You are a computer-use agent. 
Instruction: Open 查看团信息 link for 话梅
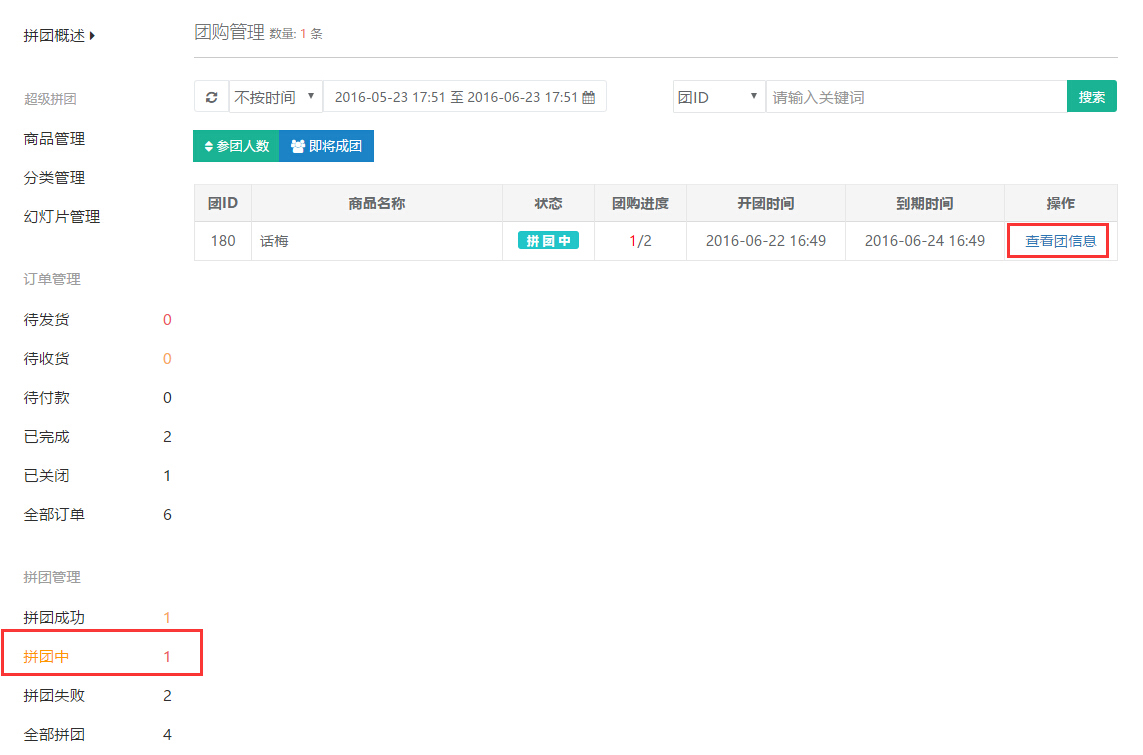1060,241
